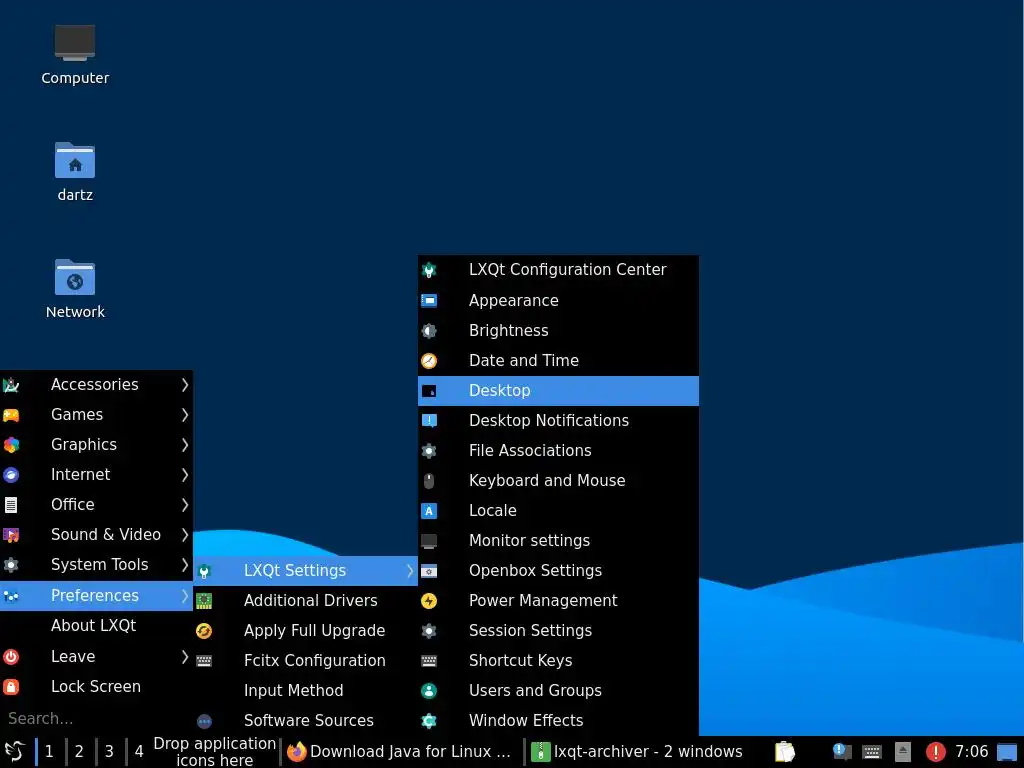This screenshot has height=768, width=1024.
Task: Click the clipboard tray icon
Action: pyautogui.click(x=785, y=752)
